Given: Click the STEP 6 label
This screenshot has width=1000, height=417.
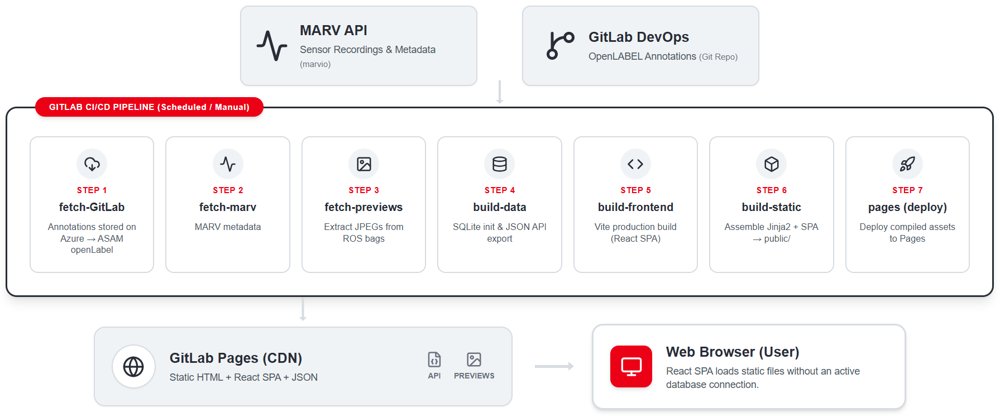Looking at the screenshot, I should [x=772, y=190].
